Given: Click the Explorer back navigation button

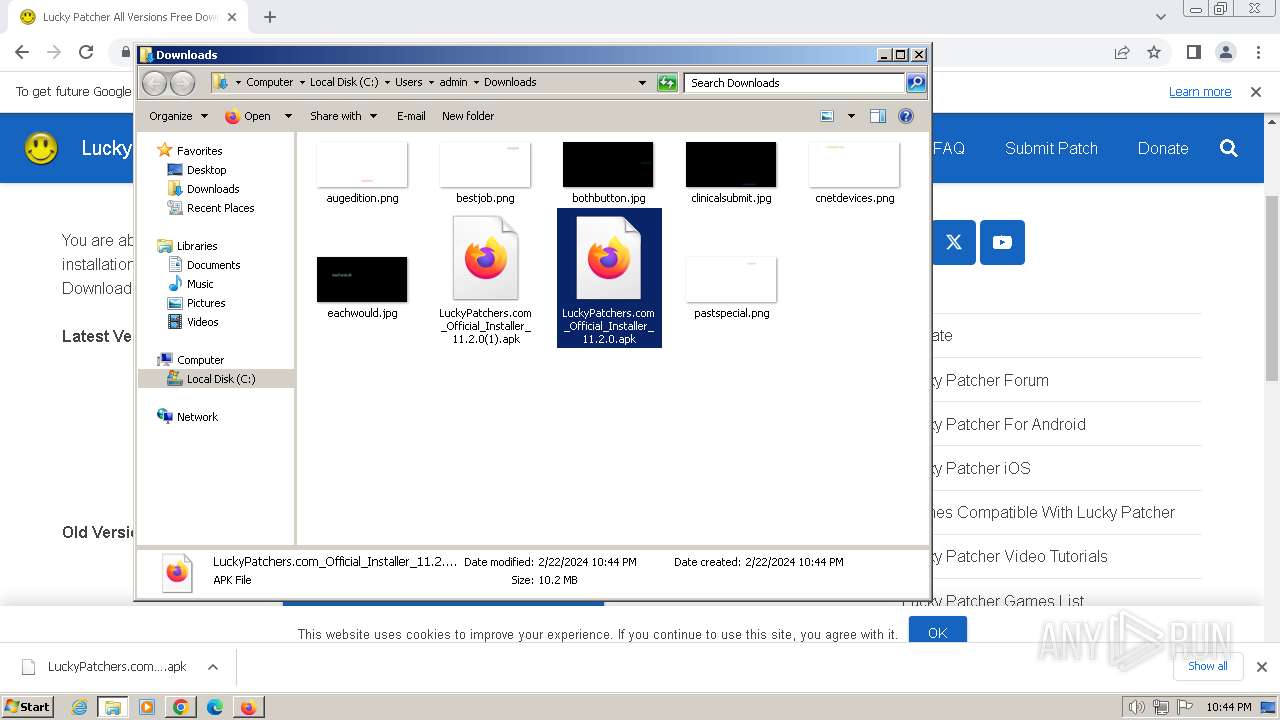Looking at the screenshot, I should point(154,83).
